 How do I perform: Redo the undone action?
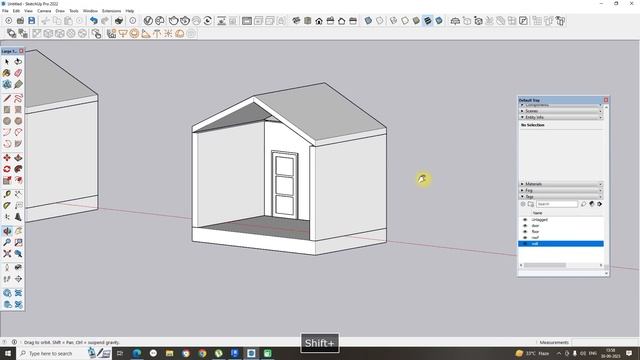pos(105,21)
